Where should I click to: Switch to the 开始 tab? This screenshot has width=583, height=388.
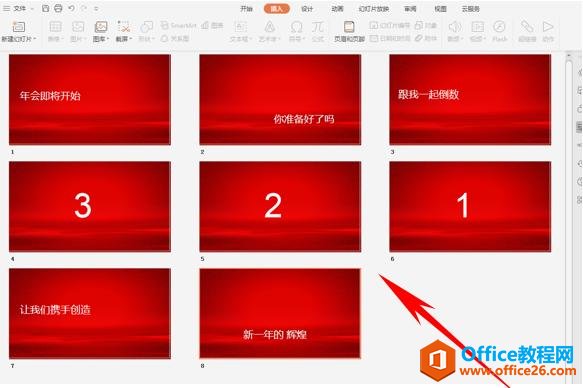click(x=246, y=8)
